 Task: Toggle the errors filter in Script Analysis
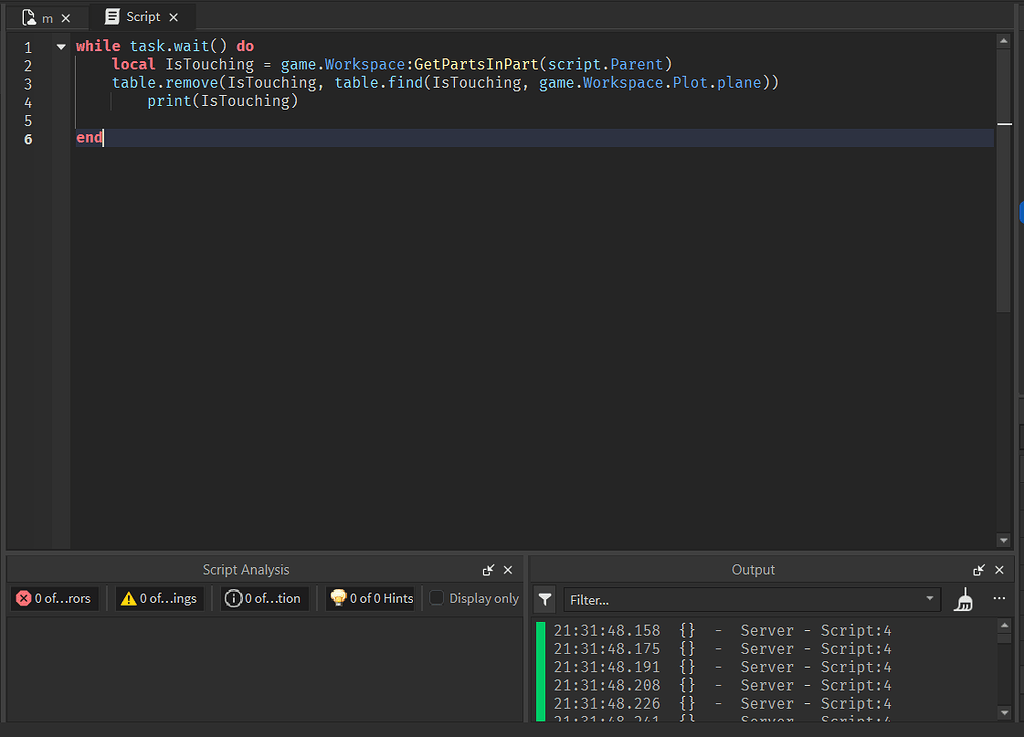click(x=54, y=598)
